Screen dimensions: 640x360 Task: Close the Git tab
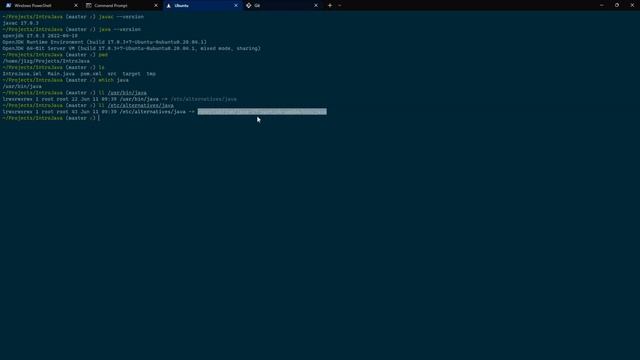click(x=316, y=6)
